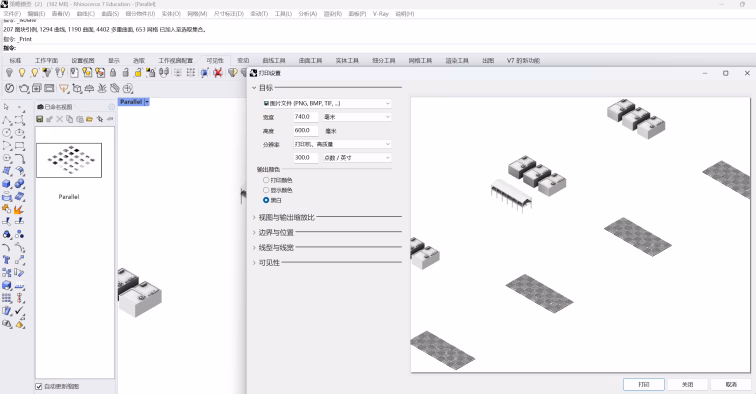
Task: Click the Hide Objects dark lightbulb icon
Action: pyautogui.click(x=9, y=72)
